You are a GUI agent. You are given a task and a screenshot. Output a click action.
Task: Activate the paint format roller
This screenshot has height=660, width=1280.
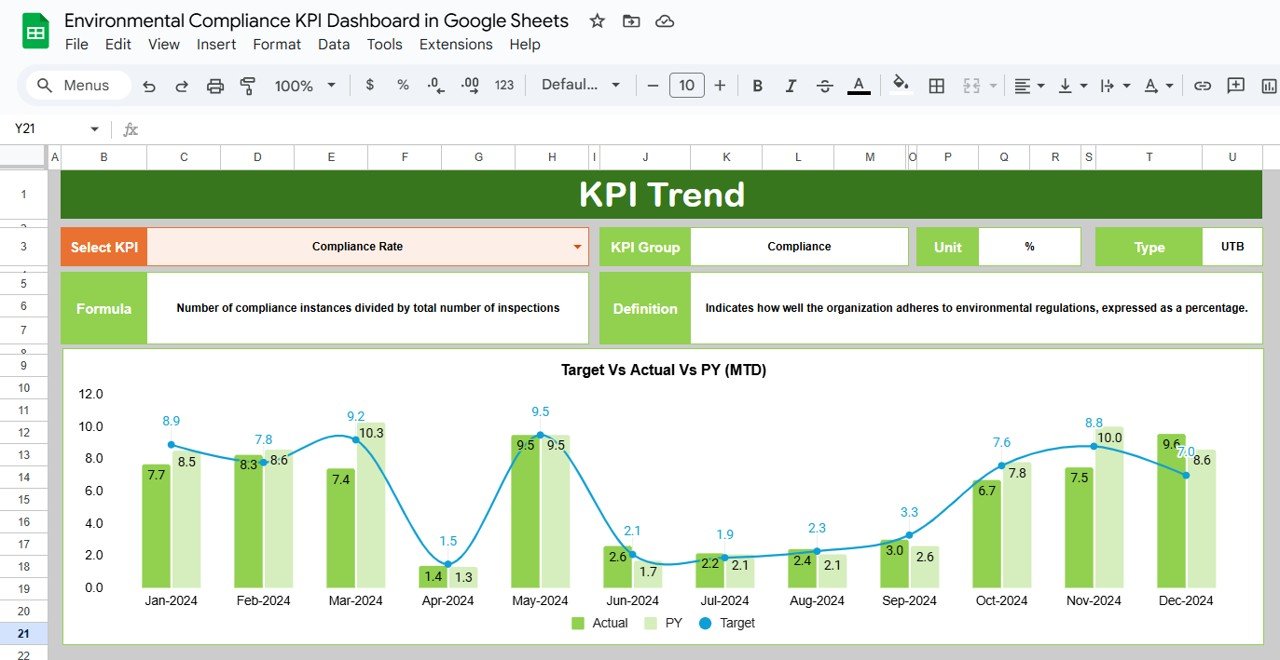pyautogui.click(x=248, y=86)
